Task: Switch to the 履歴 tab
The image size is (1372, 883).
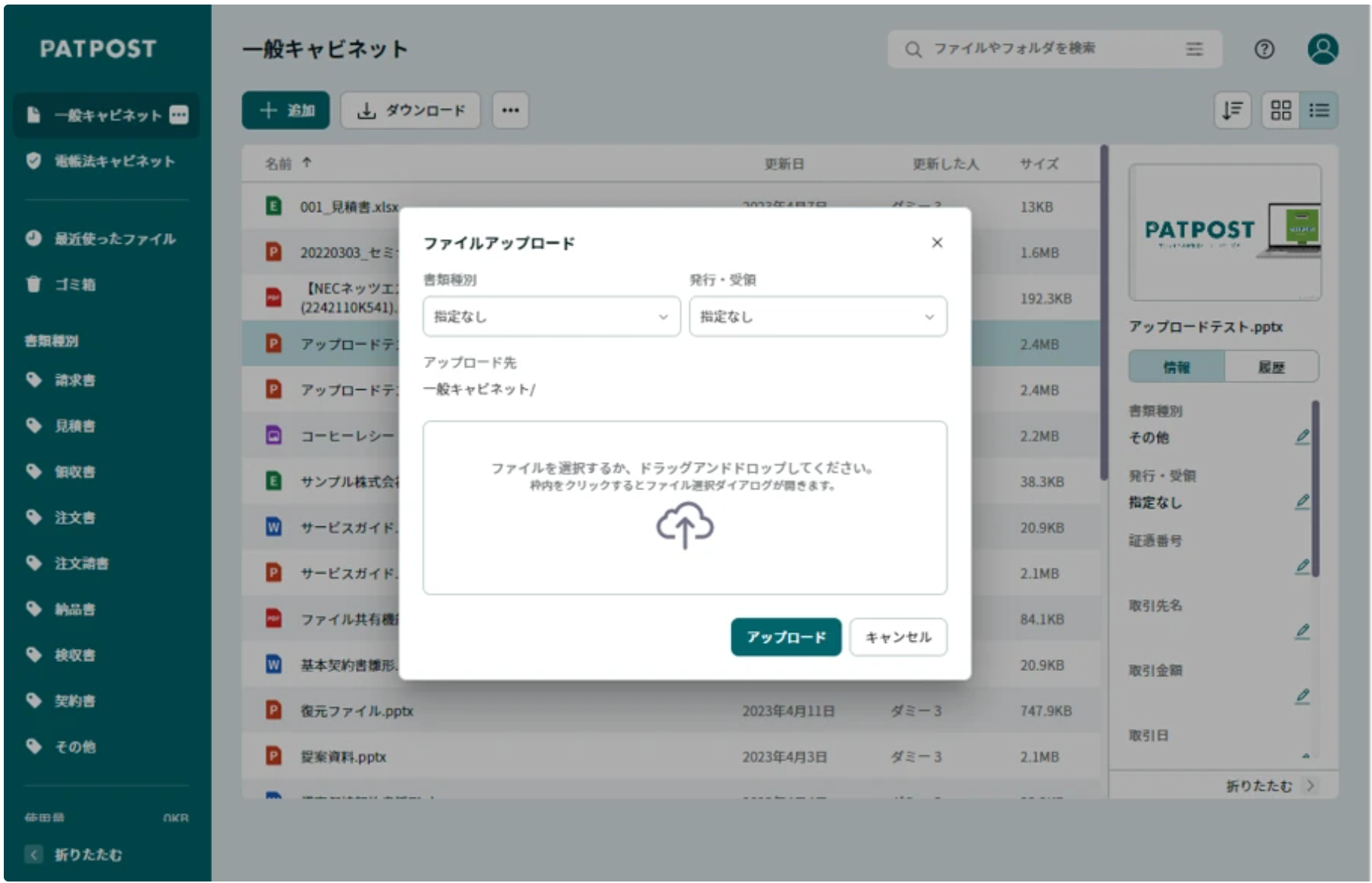Action: (x=1271, y=367)
